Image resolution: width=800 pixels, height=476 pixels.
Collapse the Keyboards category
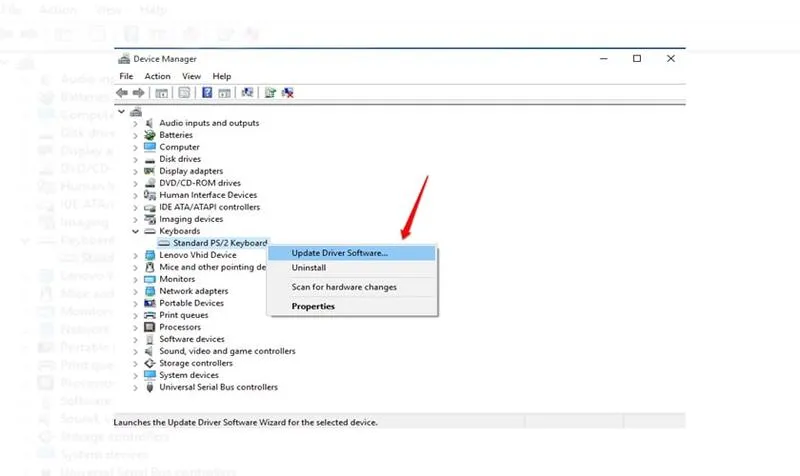pos(136,231)
